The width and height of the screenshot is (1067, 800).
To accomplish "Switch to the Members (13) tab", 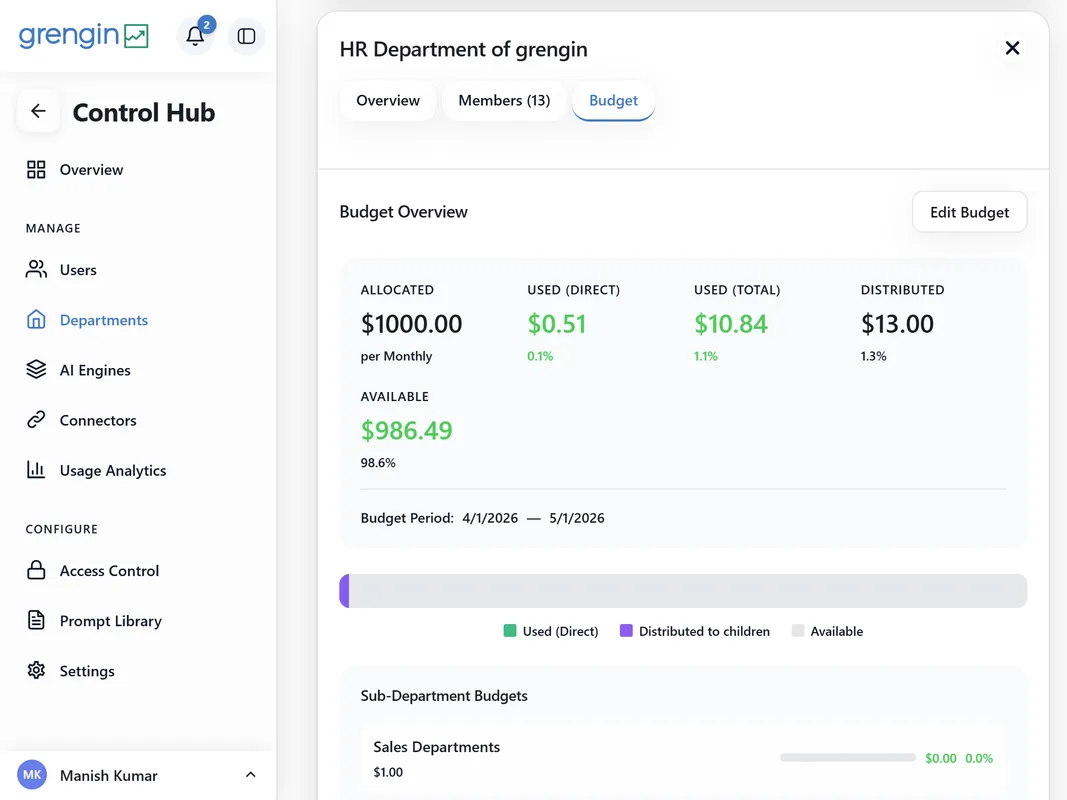I will click(504, 101).
